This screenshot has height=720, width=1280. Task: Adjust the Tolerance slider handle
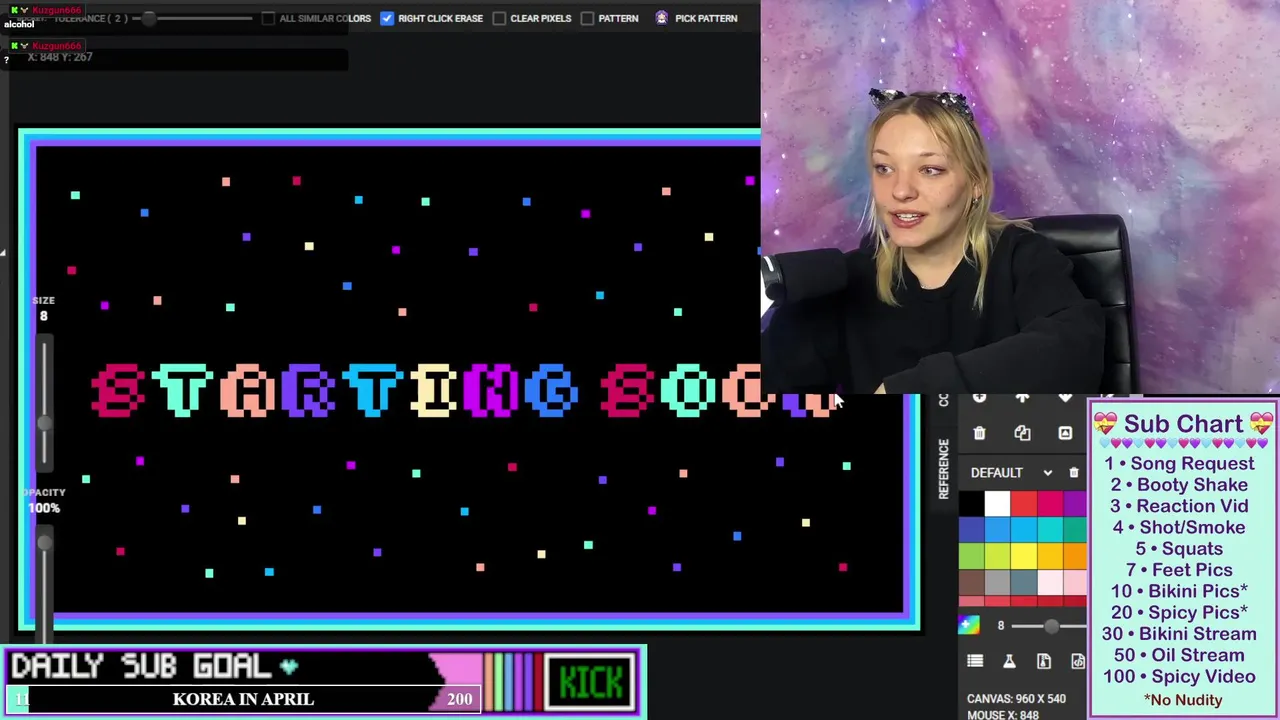pos(148,18)
